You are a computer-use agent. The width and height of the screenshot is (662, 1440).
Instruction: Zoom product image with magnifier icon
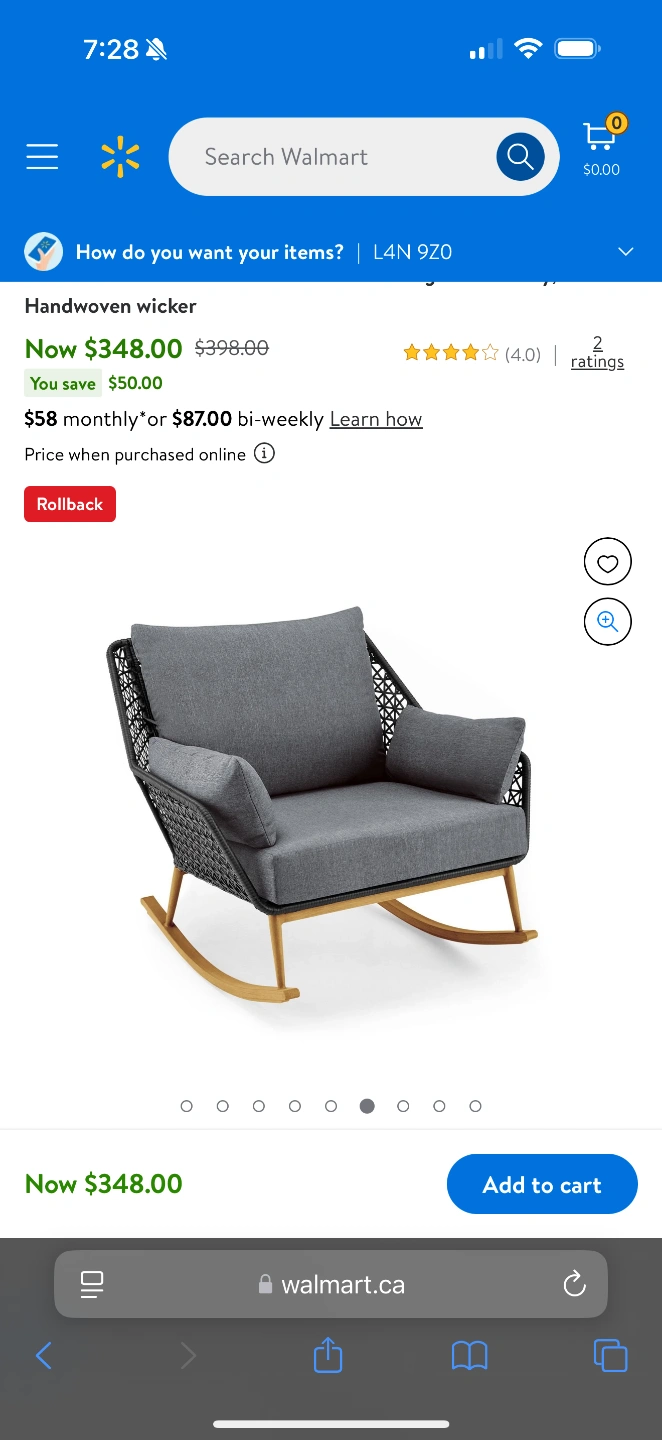608,622
